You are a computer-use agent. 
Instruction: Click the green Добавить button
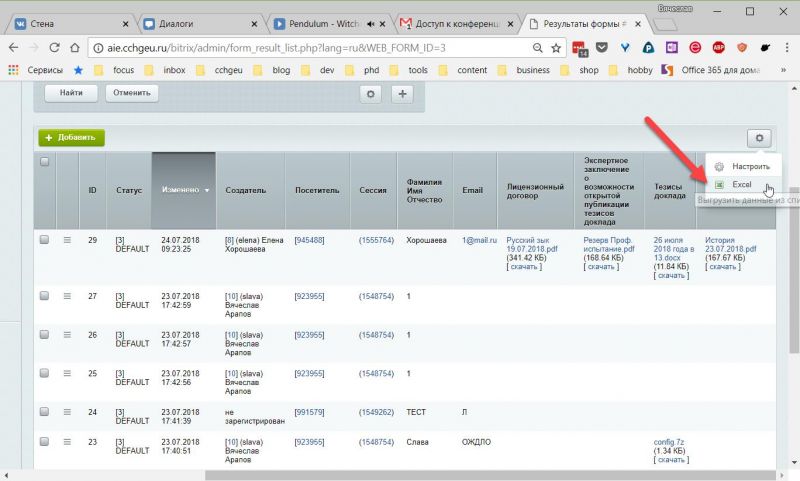click(70, 138)
